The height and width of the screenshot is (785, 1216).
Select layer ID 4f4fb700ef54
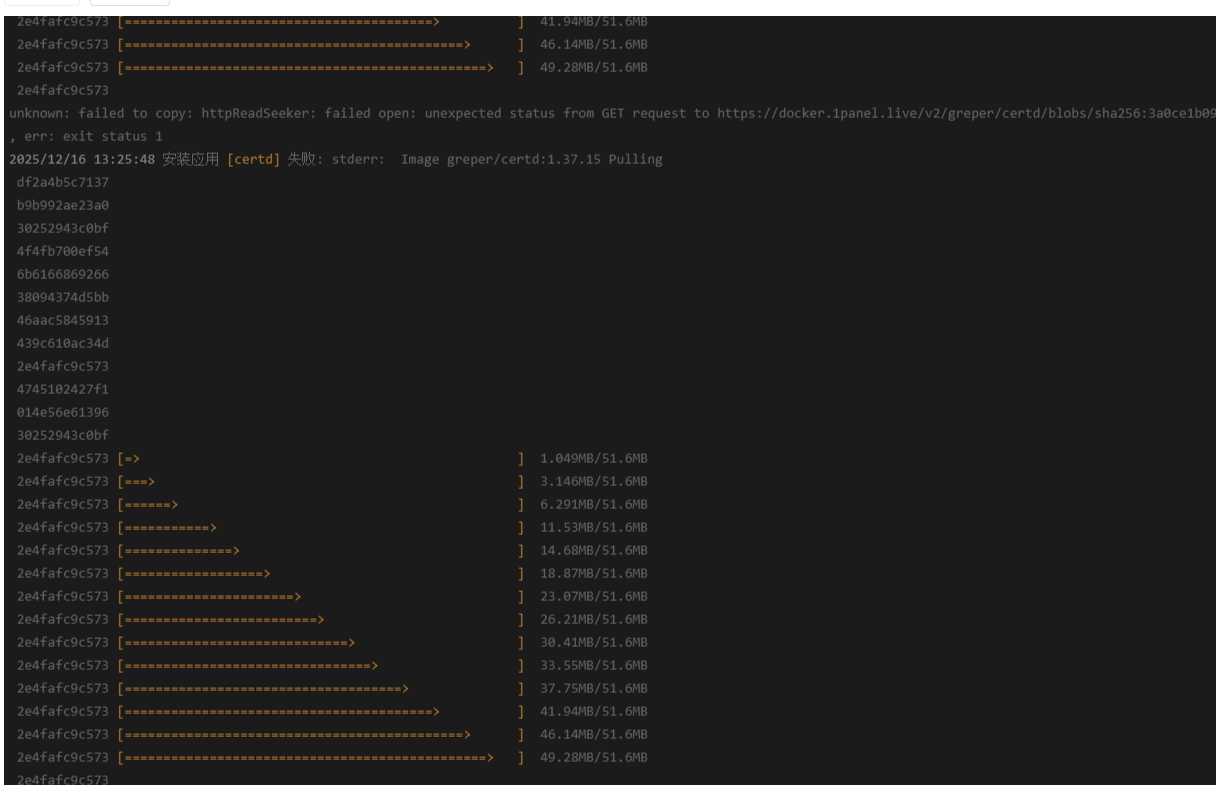point(63,251)
